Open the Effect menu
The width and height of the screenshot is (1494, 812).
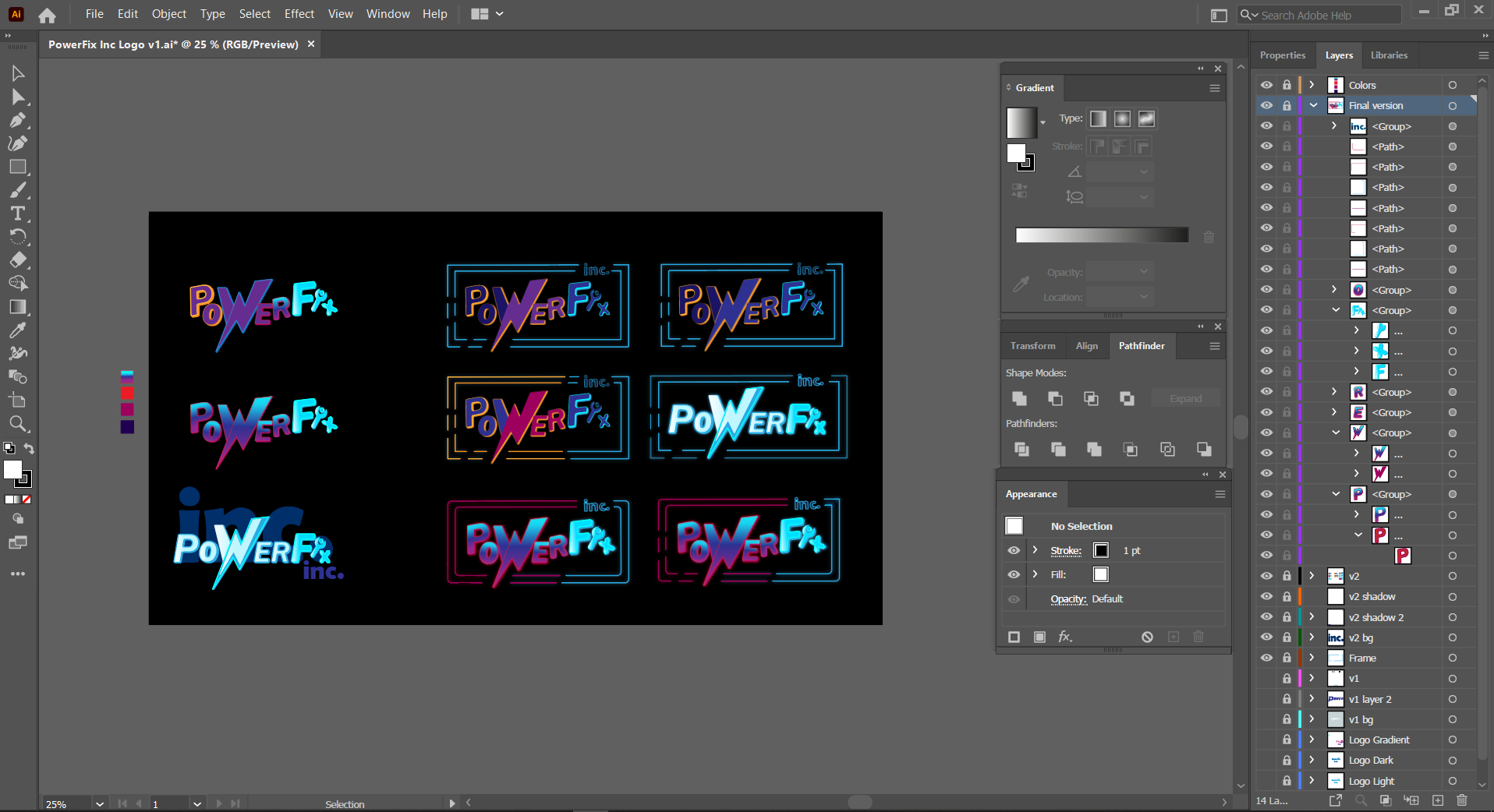click(299, 14)
